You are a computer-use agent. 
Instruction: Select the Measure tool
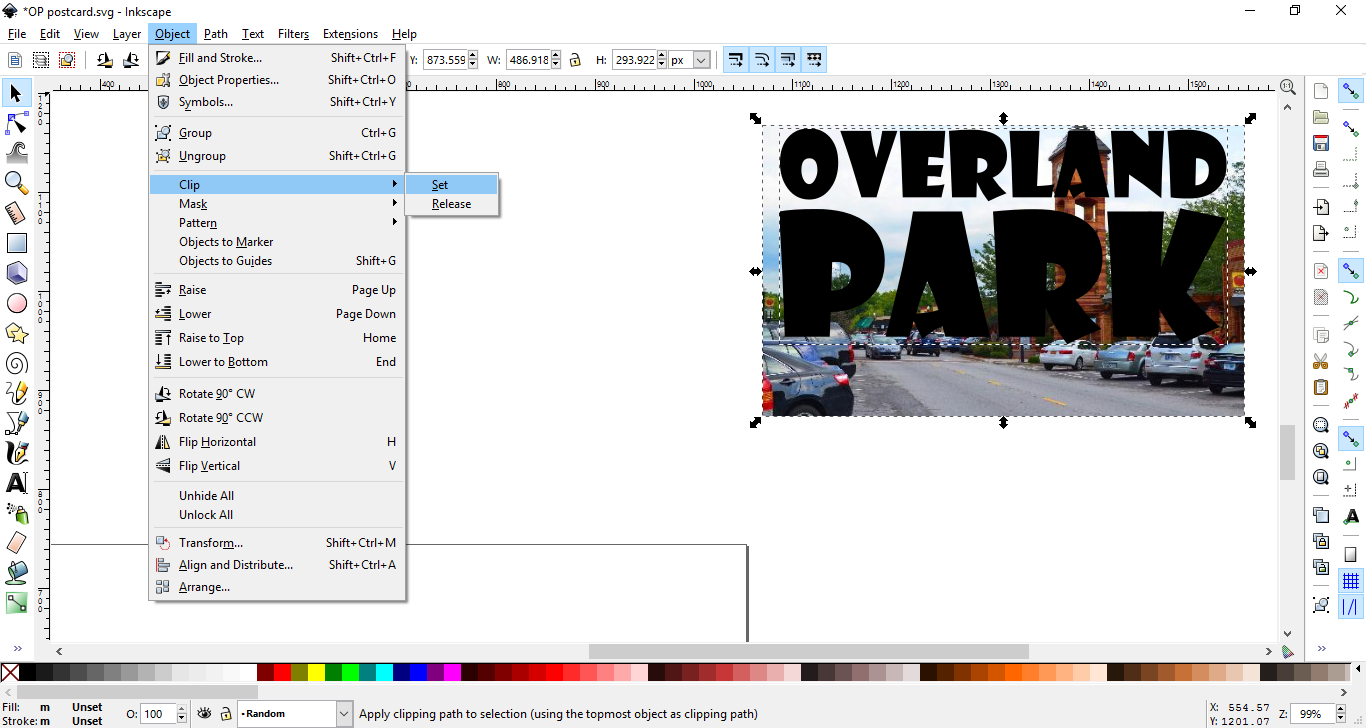[x=16, y=213]
